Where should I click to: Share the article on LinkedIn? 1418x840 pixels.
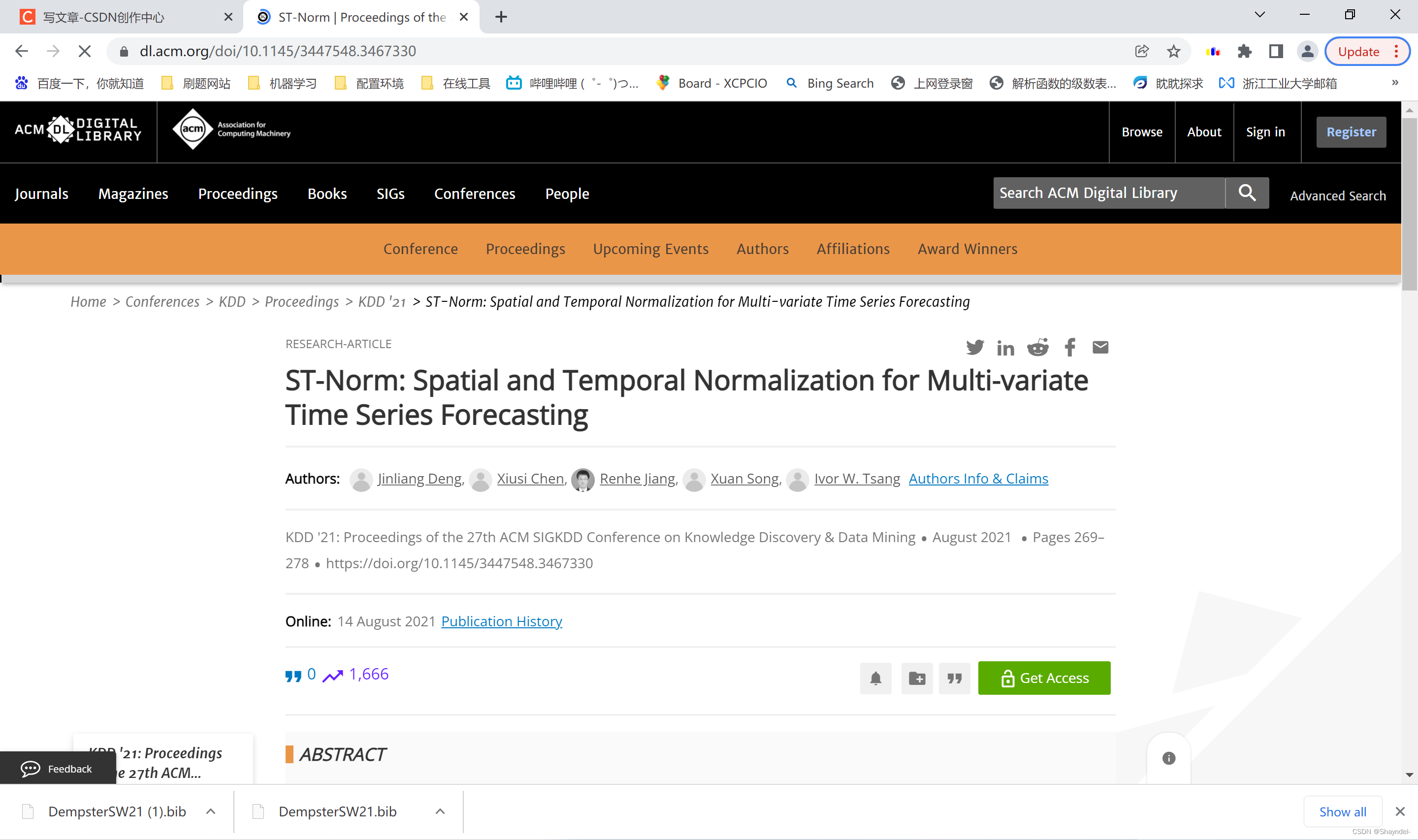[x=1005, y=348]
